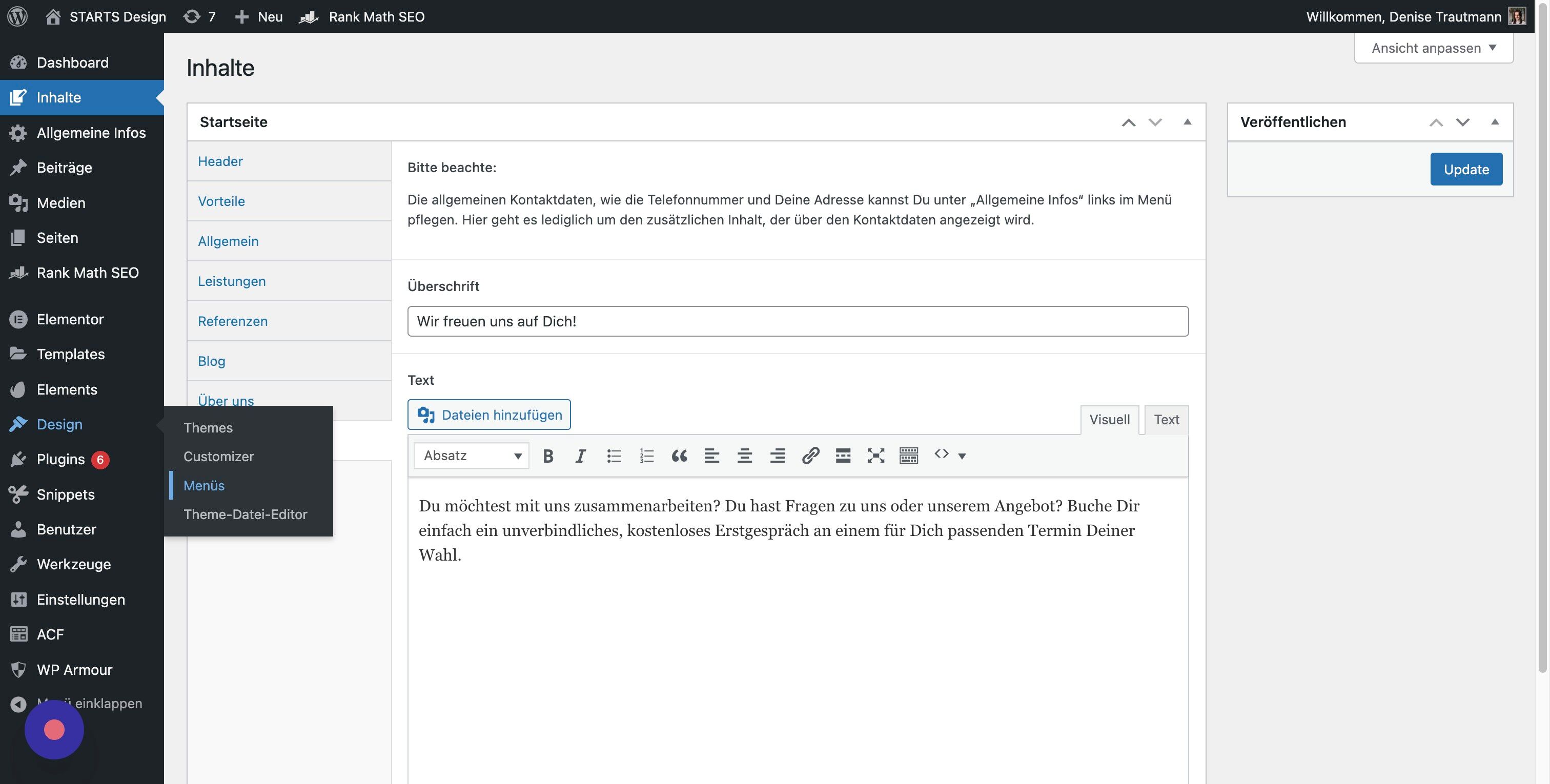1550x784 pixels.
Task: Open the Absatz format dropdown
Action: tap(472, 456)
